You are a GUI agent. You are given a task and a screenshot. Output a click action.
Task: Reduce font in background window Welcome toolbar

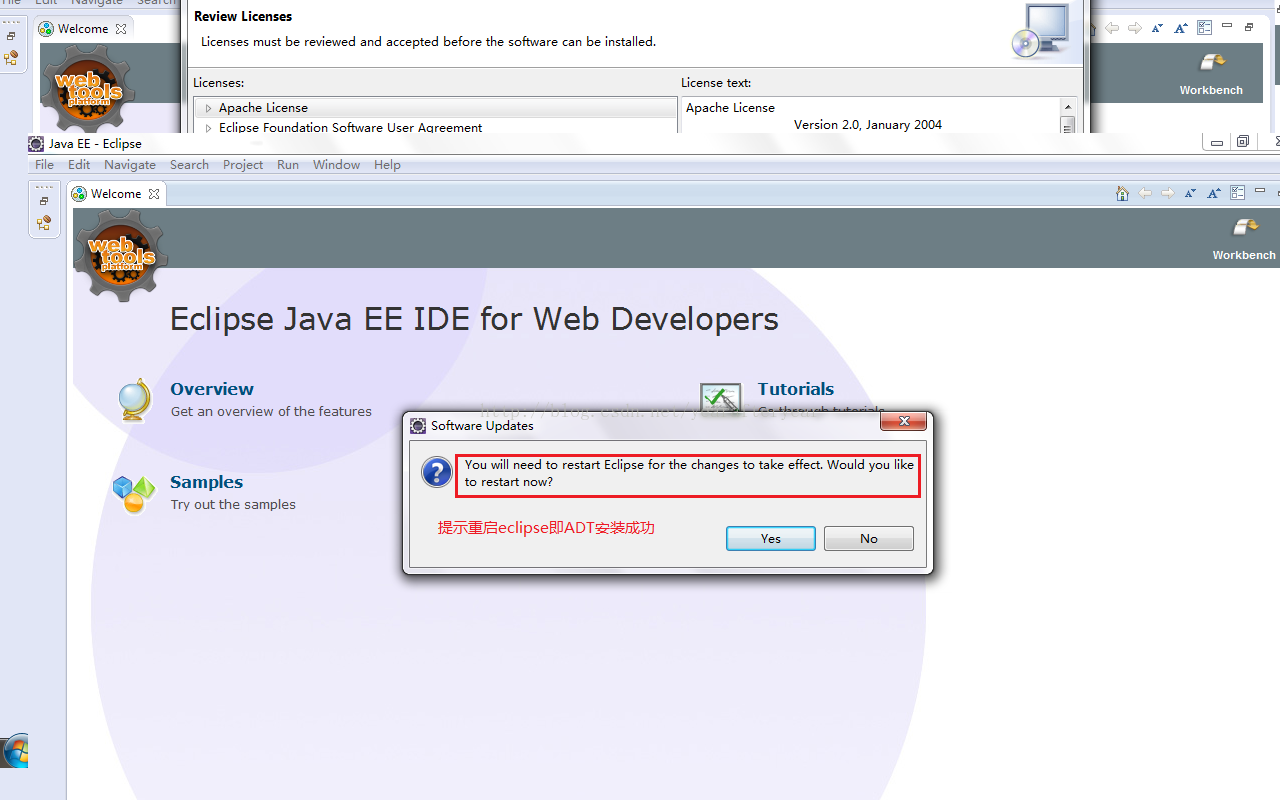[x=1157, y=28]
